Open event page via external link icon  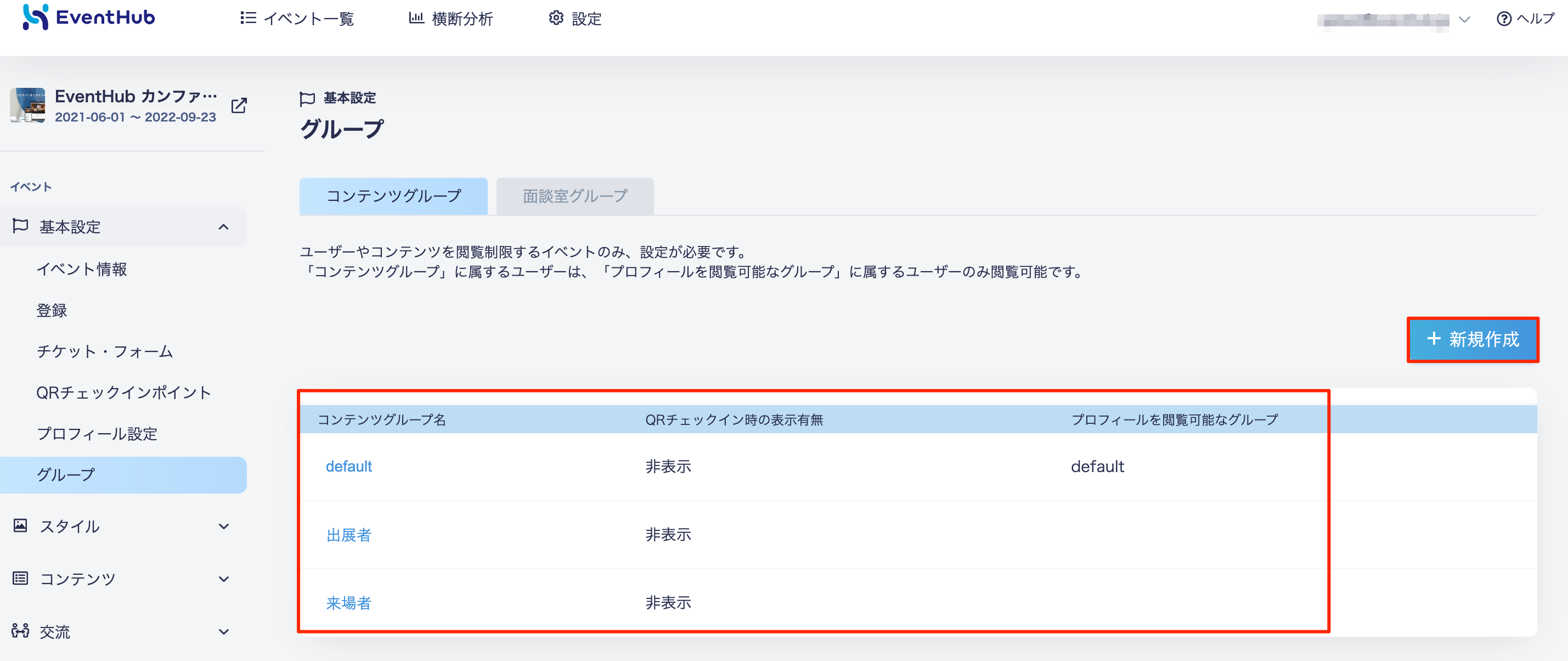click(239, 105)
